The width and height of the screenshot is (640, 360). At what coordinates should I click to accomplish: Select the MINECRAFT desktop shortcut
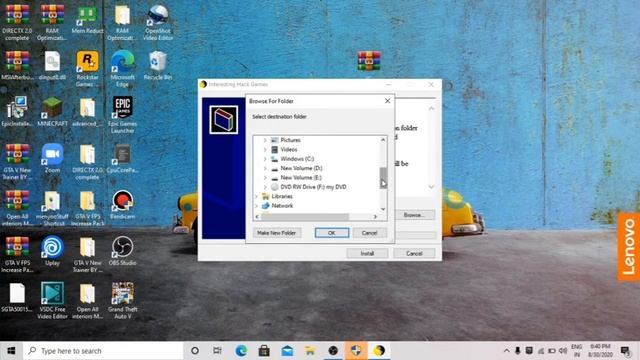click(52, 108)
